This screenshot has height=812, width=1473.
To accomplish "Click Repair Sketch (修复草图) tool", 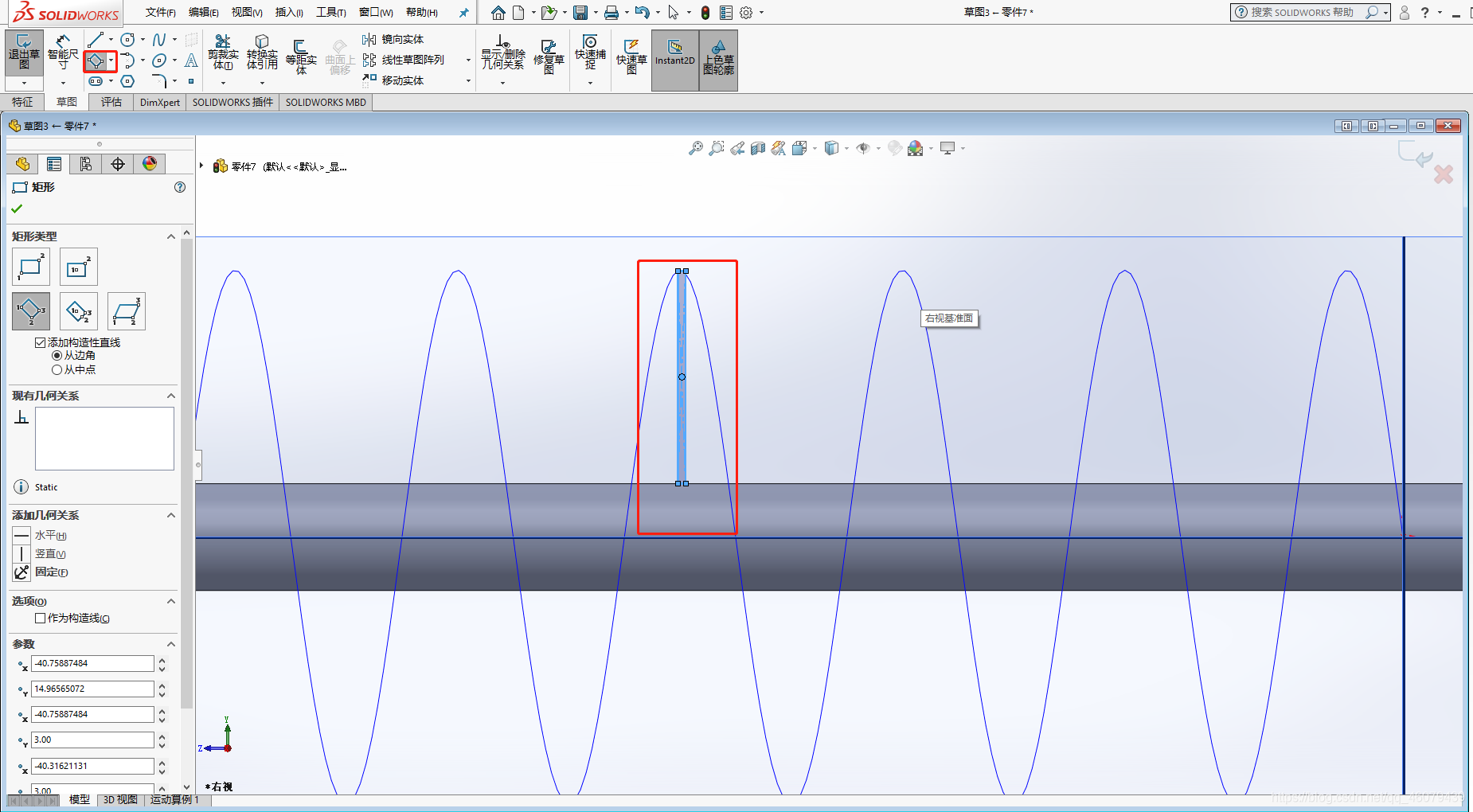I will (549, 56).
